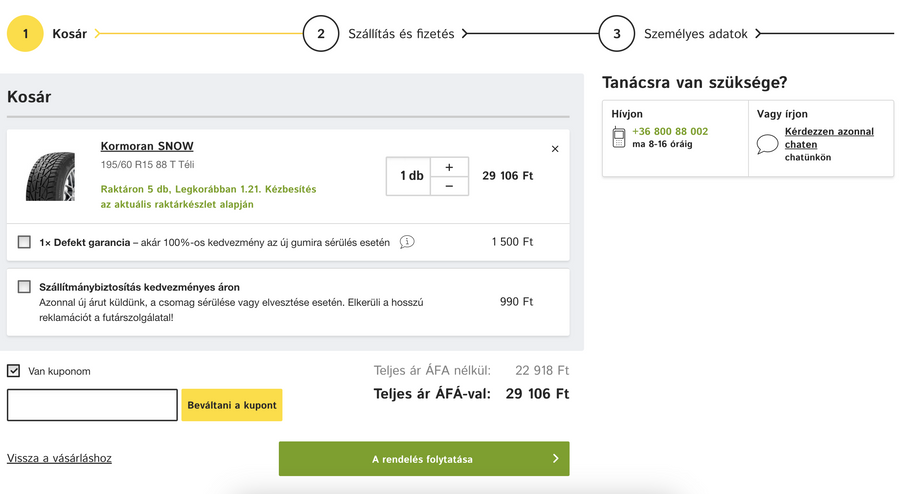Decrease tire quantity with minus button
This screenshot has width=900, height=494.
(449, 186)
